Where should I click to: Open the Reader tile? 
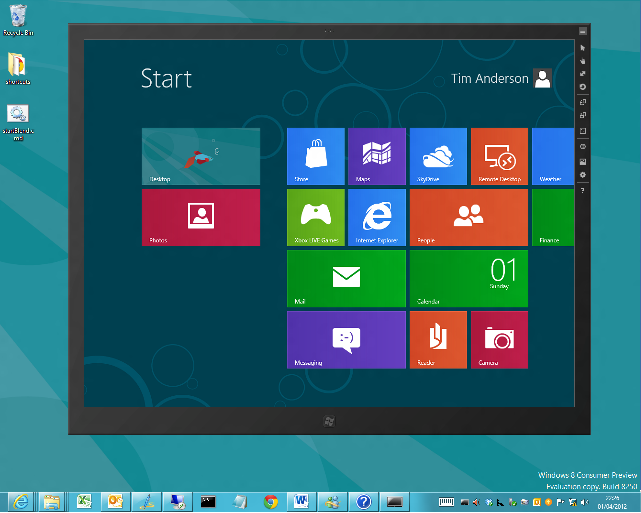click(x=438, y=340)
